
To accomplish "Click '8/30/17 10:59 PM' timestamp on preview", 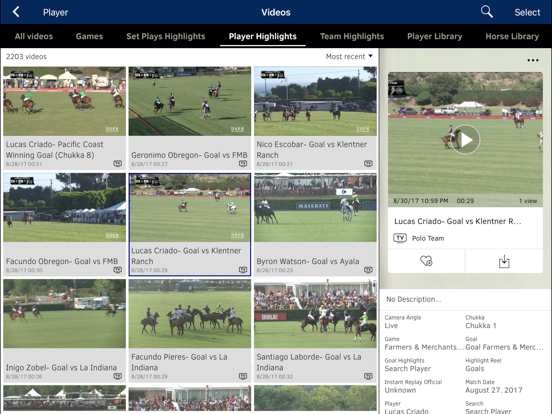I will pos(420,201).
